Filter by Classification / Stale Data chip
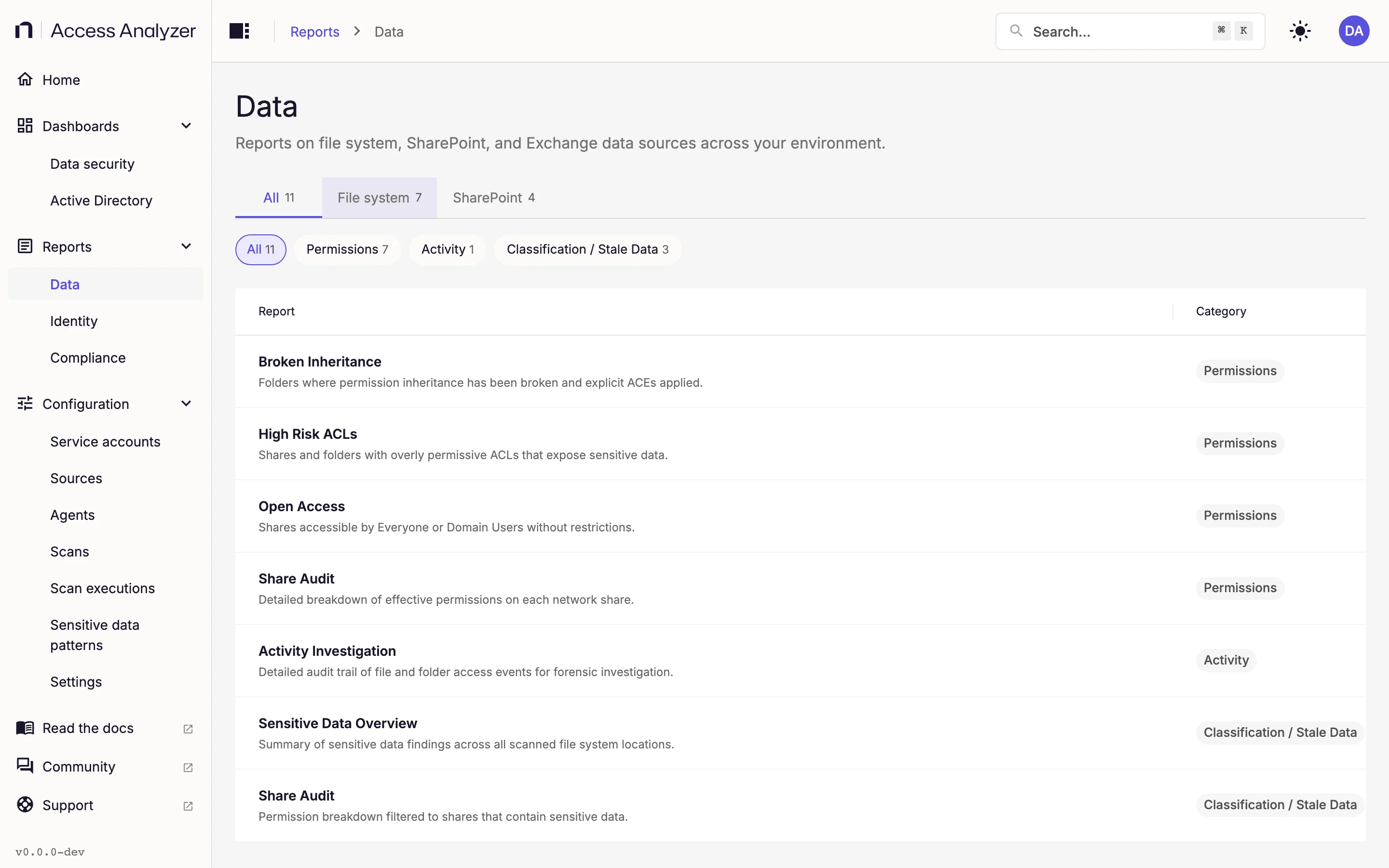The height and width of the screenshot is (868, 1389). (588, 249)
